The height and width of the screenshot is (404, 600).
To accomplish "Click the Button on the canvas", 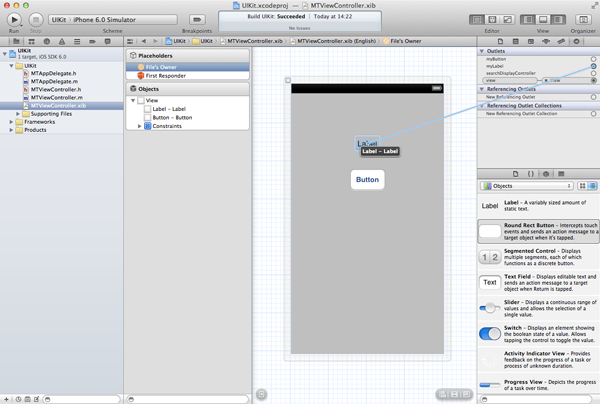I will coord(367,179).
